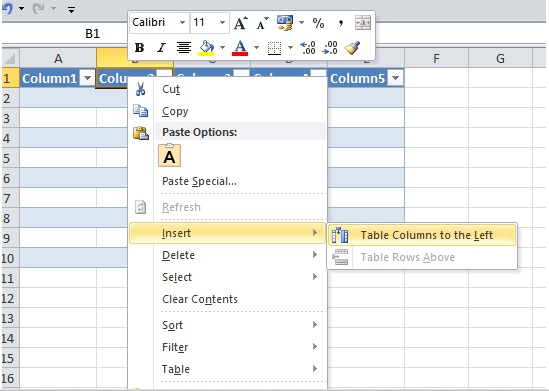Select row 16 header
Screen dimensions: 549x391
pyautogui.click(x=10, y=378)
